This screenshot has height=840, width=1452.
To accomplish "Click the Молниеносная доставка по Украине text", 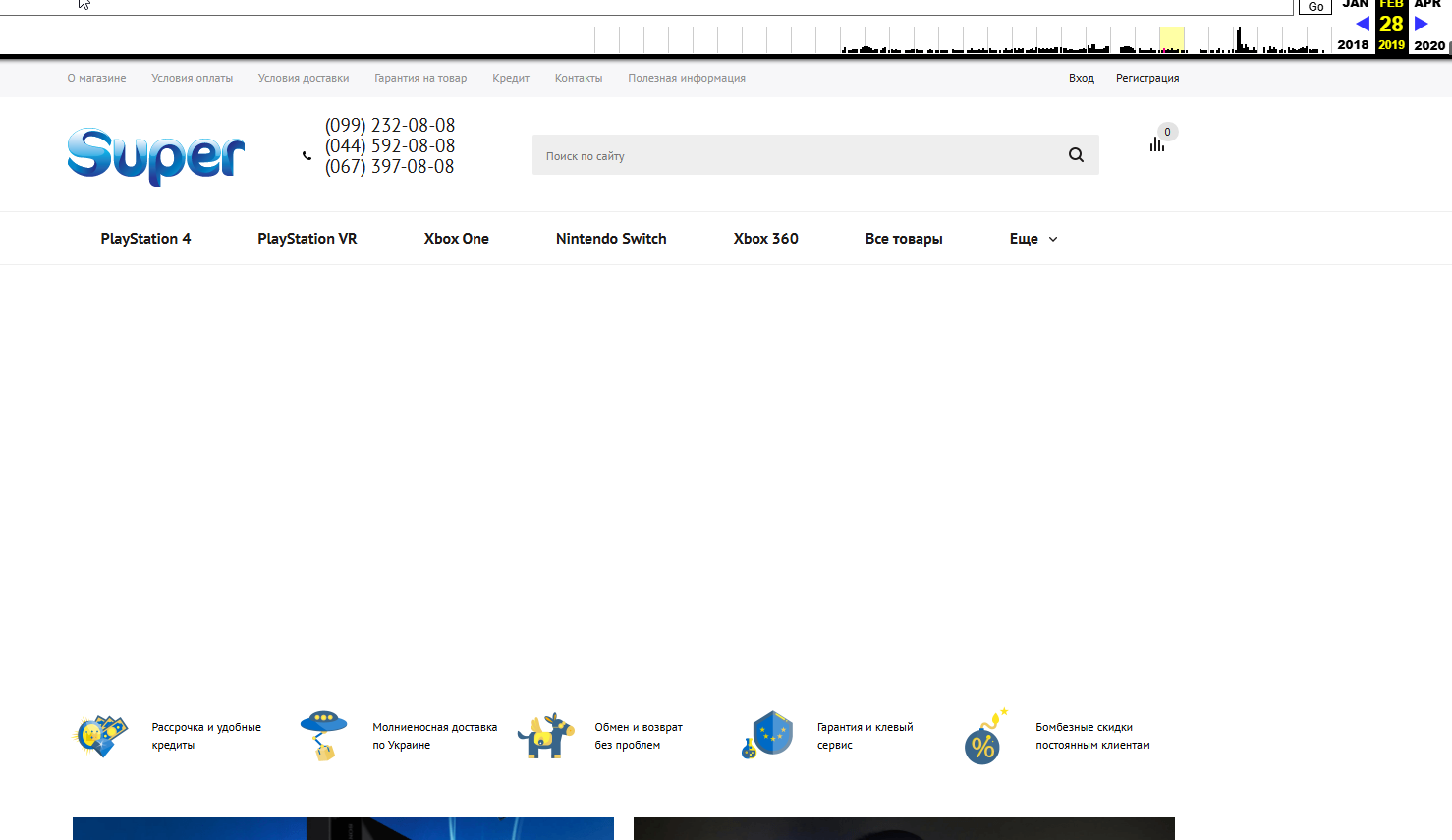I will (x=434, y=736).
